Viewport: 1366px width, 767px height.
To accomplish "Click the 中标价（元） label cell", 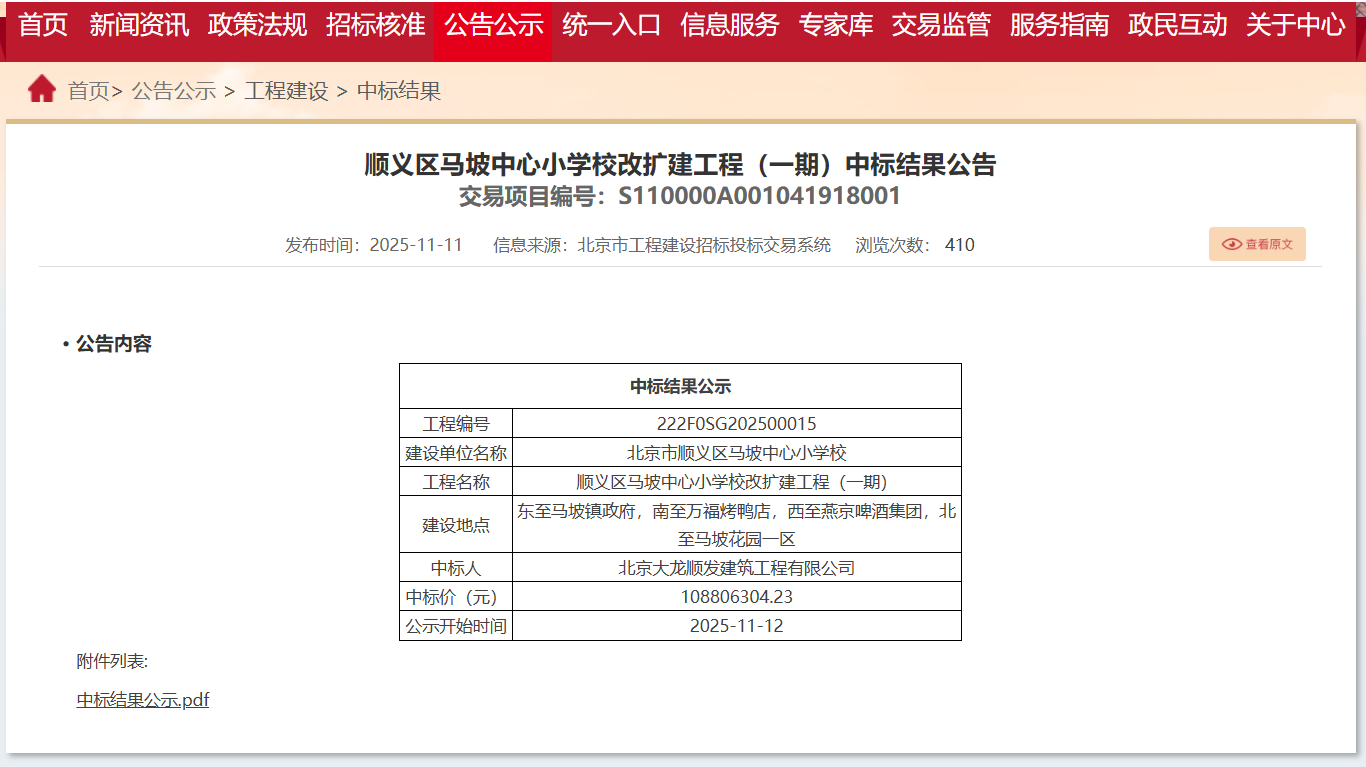I will 456,597.
